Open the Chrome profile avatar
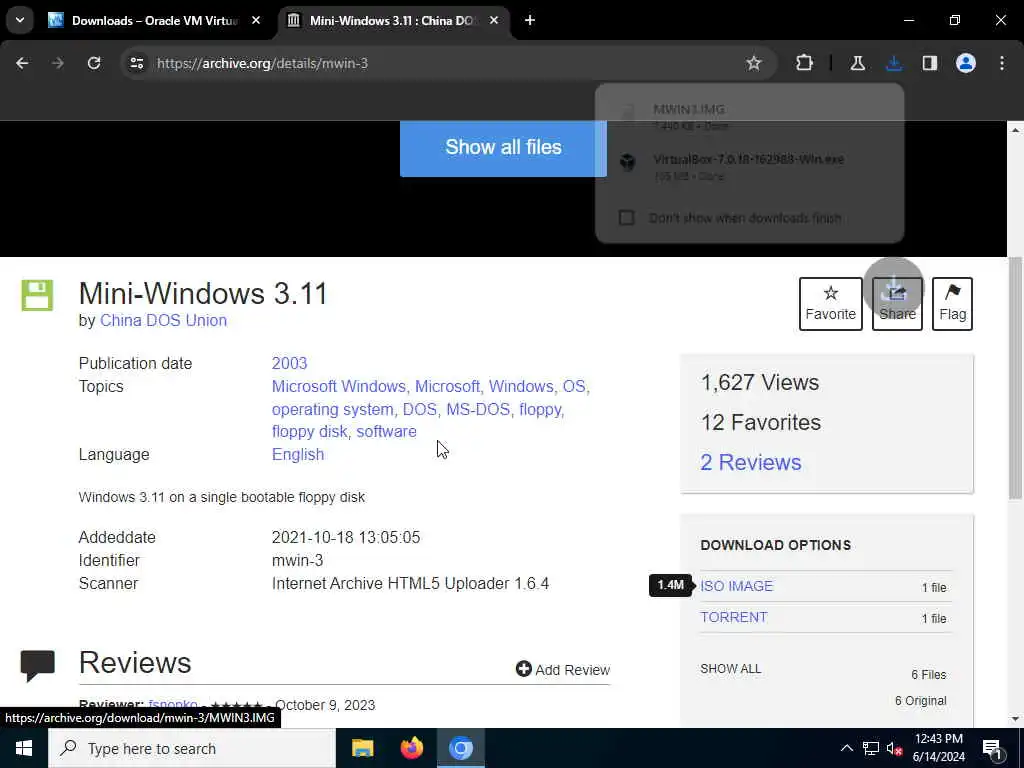Screen dimensions: 1024x768 966,63
